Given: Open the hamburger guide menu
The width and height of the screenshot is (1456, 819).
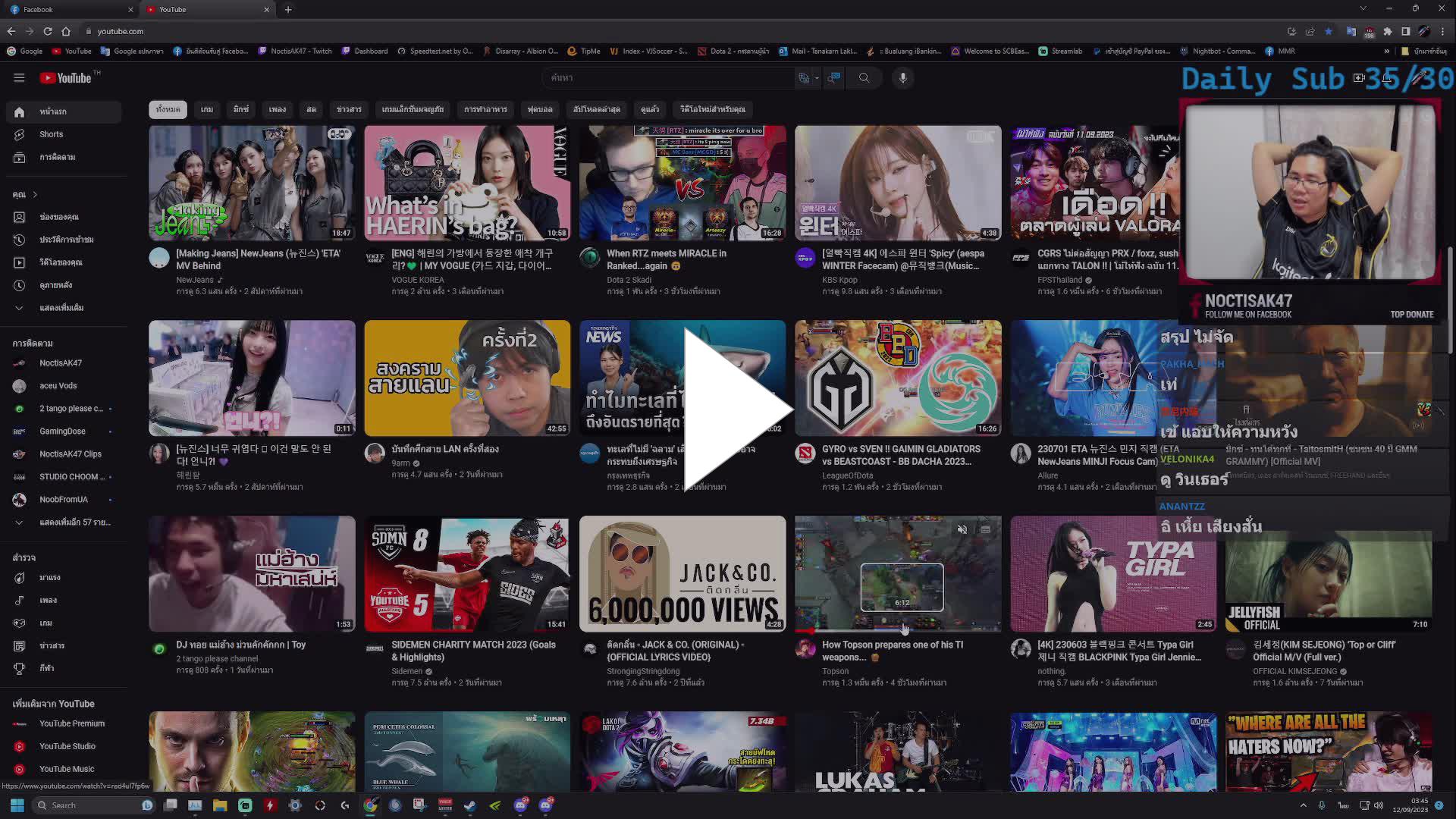Looking at the screenshot, I should click(19, 77).
